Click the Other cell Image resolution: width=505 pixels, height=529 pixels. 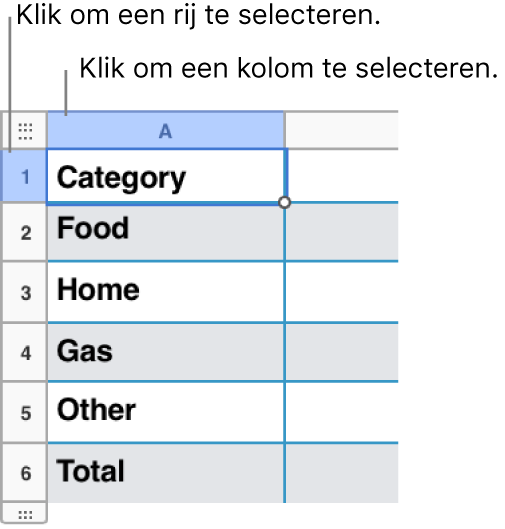(166, 412)
